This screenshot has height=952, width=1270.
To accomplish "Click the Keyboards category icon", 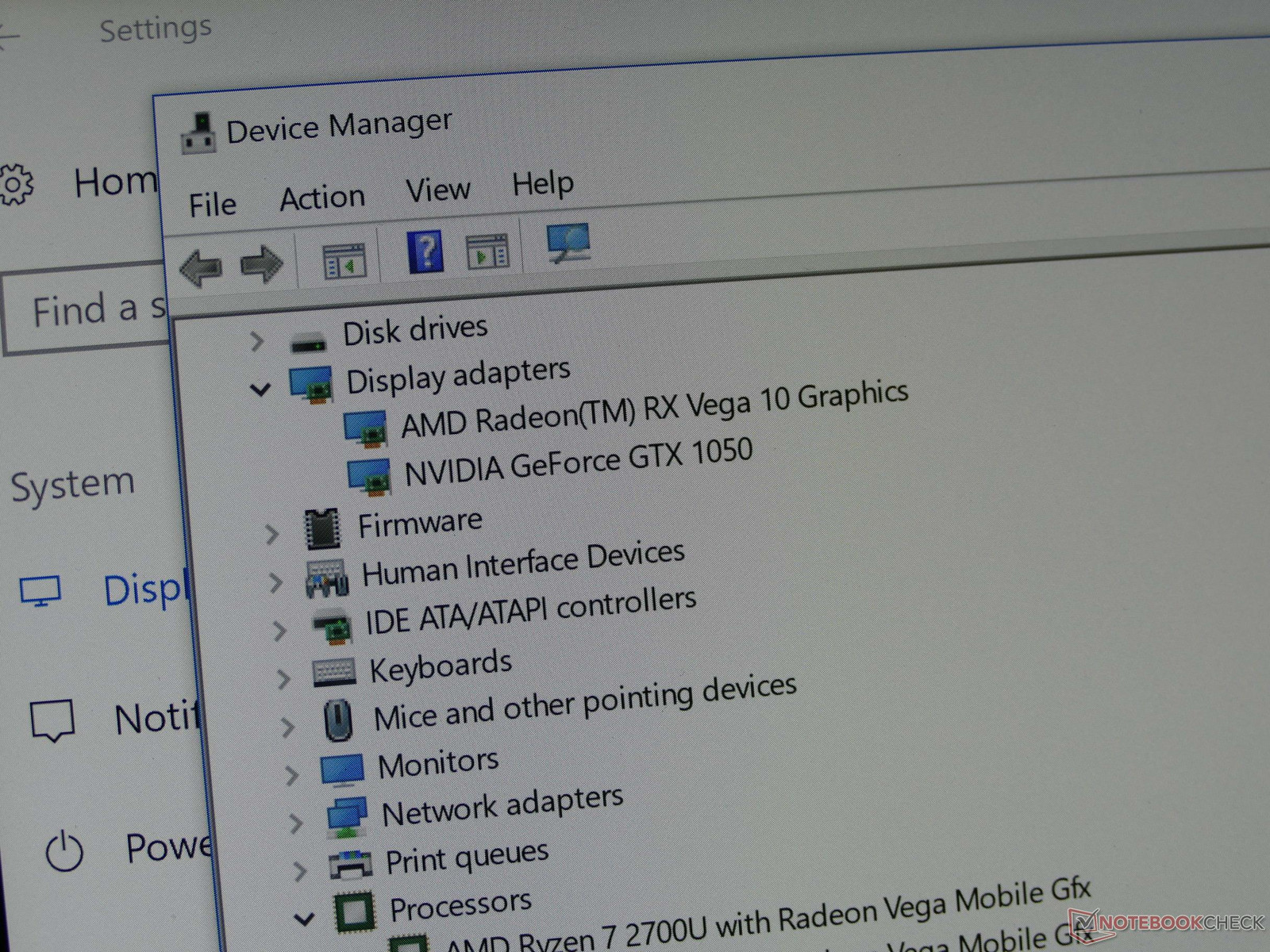I will point(334,673).
